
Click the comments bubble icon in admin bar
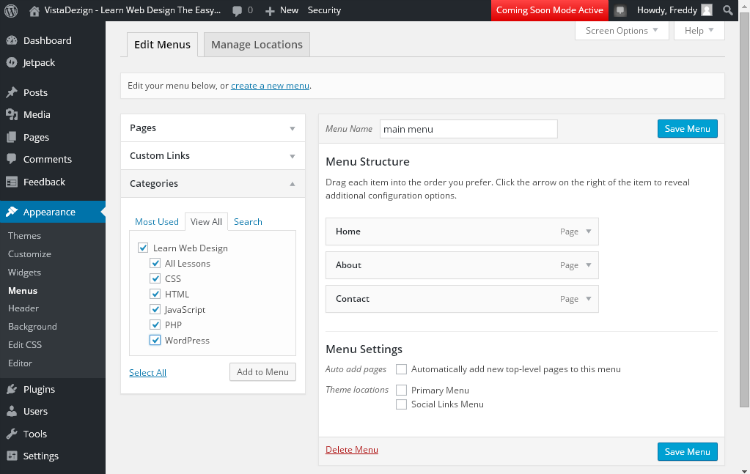pos(236,10)
